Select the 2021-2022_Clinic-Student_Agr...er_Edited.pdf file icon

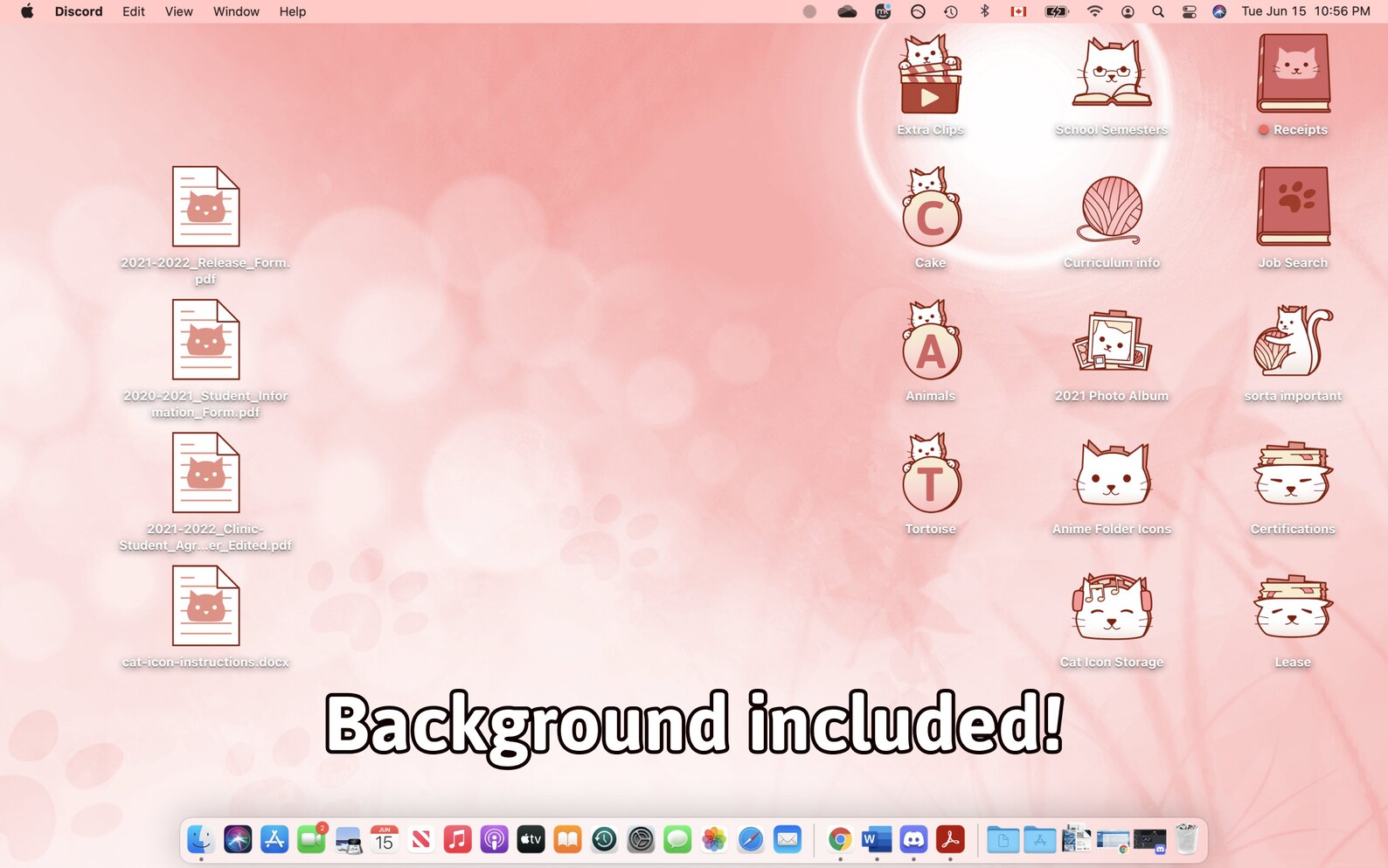[x=205, y=472]
